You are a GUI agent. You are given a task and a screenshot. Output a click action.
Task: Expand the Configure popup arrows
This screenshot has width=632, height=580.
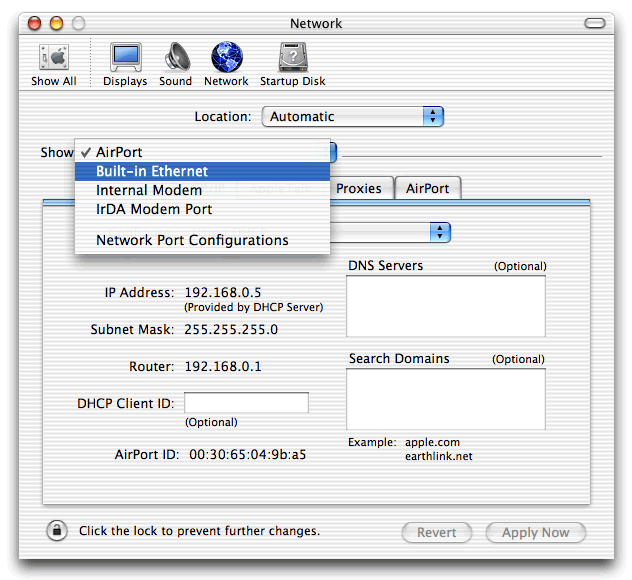(x=439, y=232)
